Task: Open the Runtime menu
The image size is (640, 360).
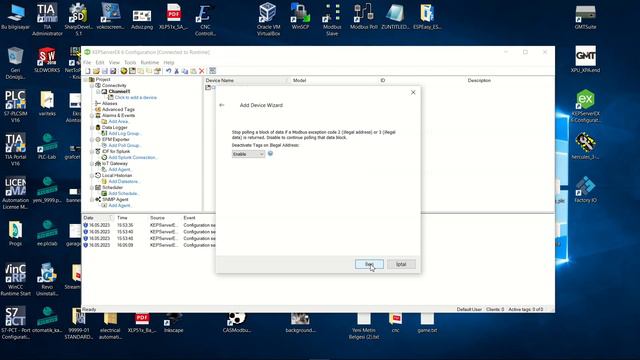Action: point(150,62)
